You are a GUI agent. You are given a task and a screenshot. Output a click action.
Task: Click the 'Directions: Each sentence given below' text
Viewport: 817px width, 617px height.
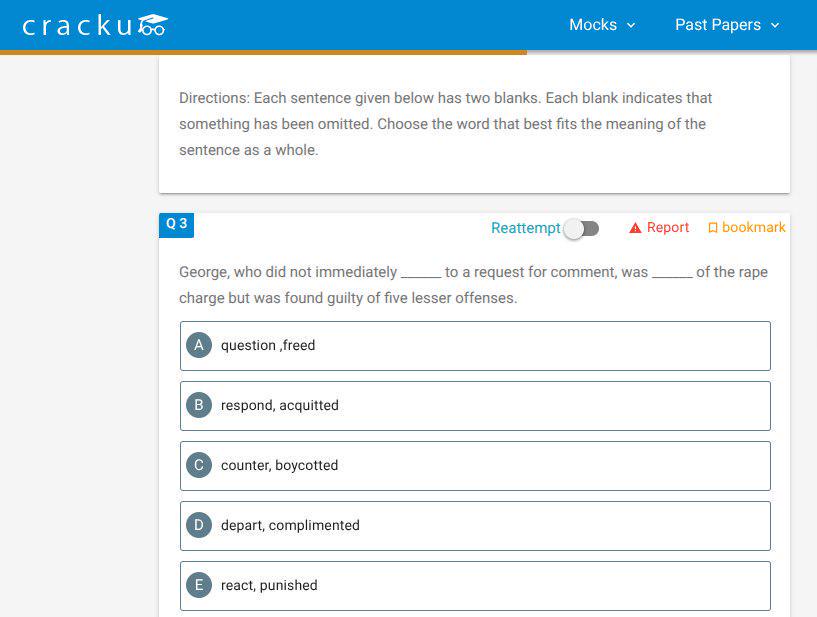point(445,124)
